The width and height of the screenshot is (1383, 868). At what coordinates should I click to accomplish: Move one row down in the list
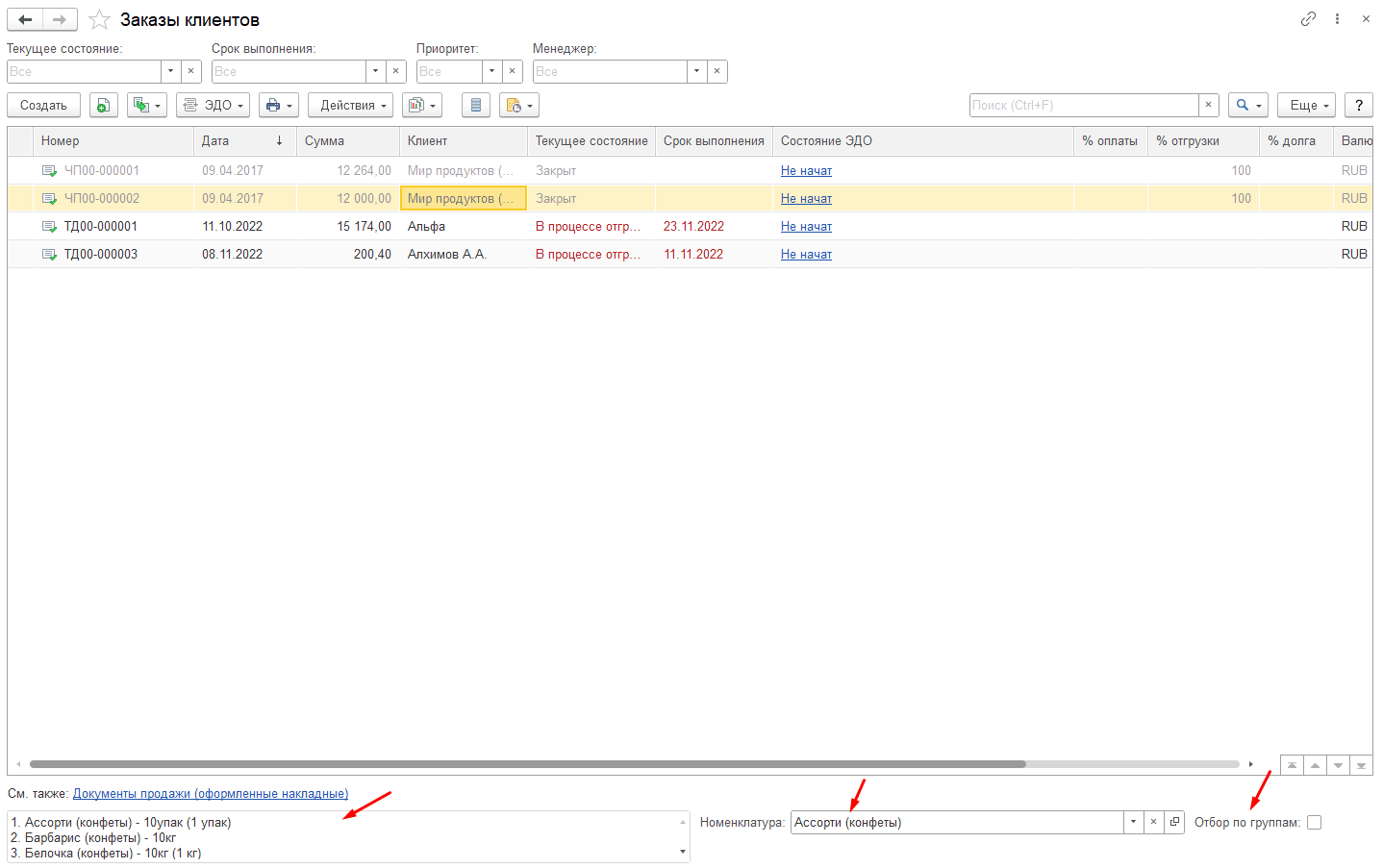[1338, 765]
